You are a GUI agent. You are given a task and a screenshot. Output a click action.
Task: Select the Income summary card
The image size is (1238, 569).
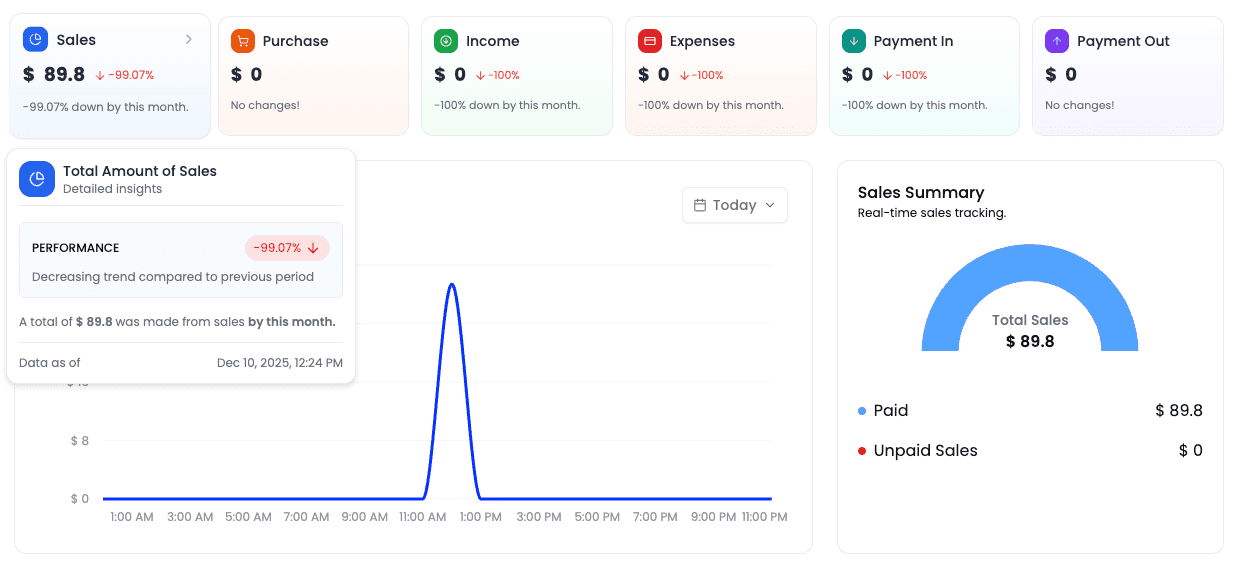click(516, 76)
